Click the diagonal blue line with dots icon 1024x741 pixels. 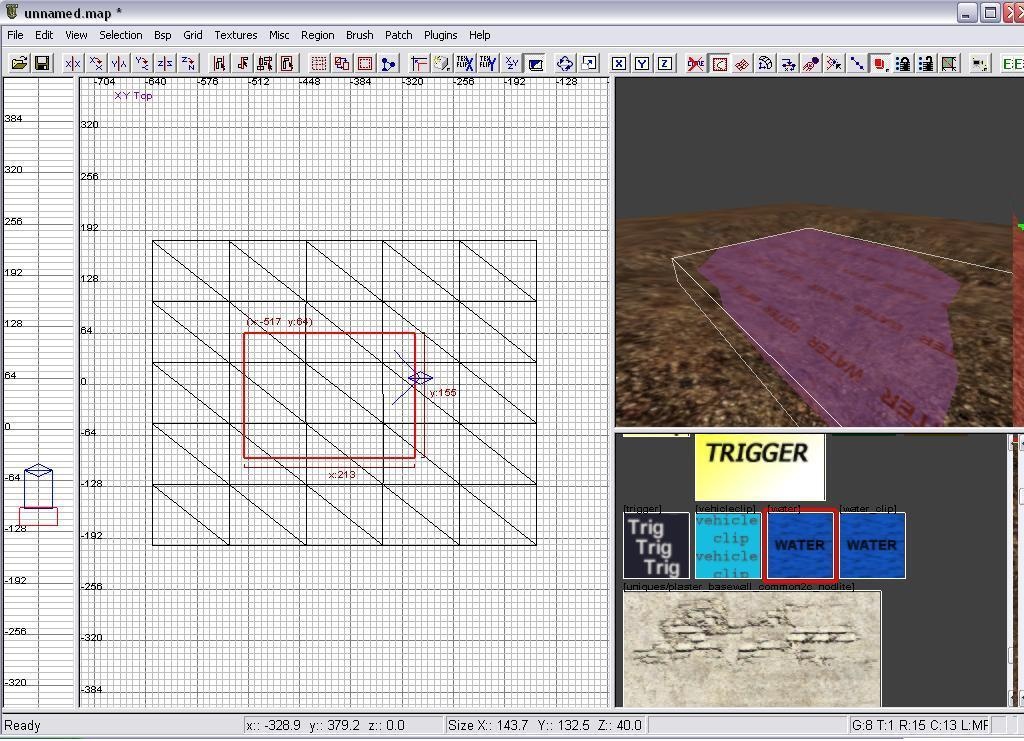857,63
